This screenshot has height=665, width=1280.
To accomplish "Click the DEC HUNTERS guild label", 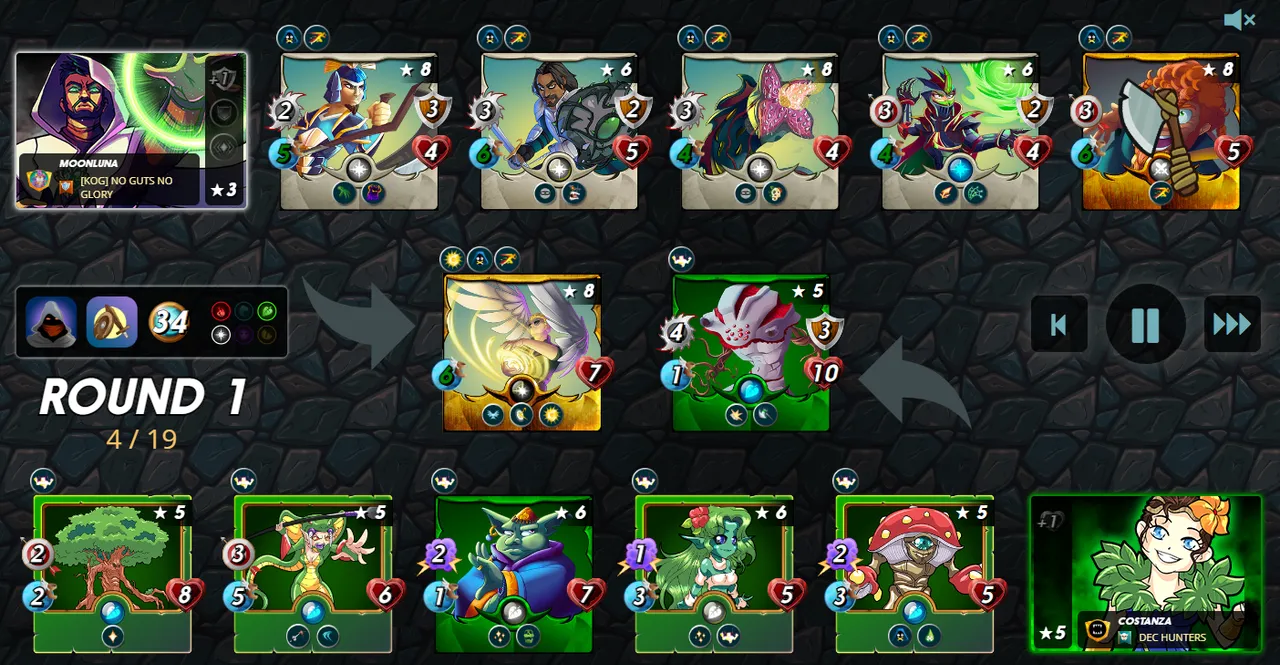I will pos(1172,638).
